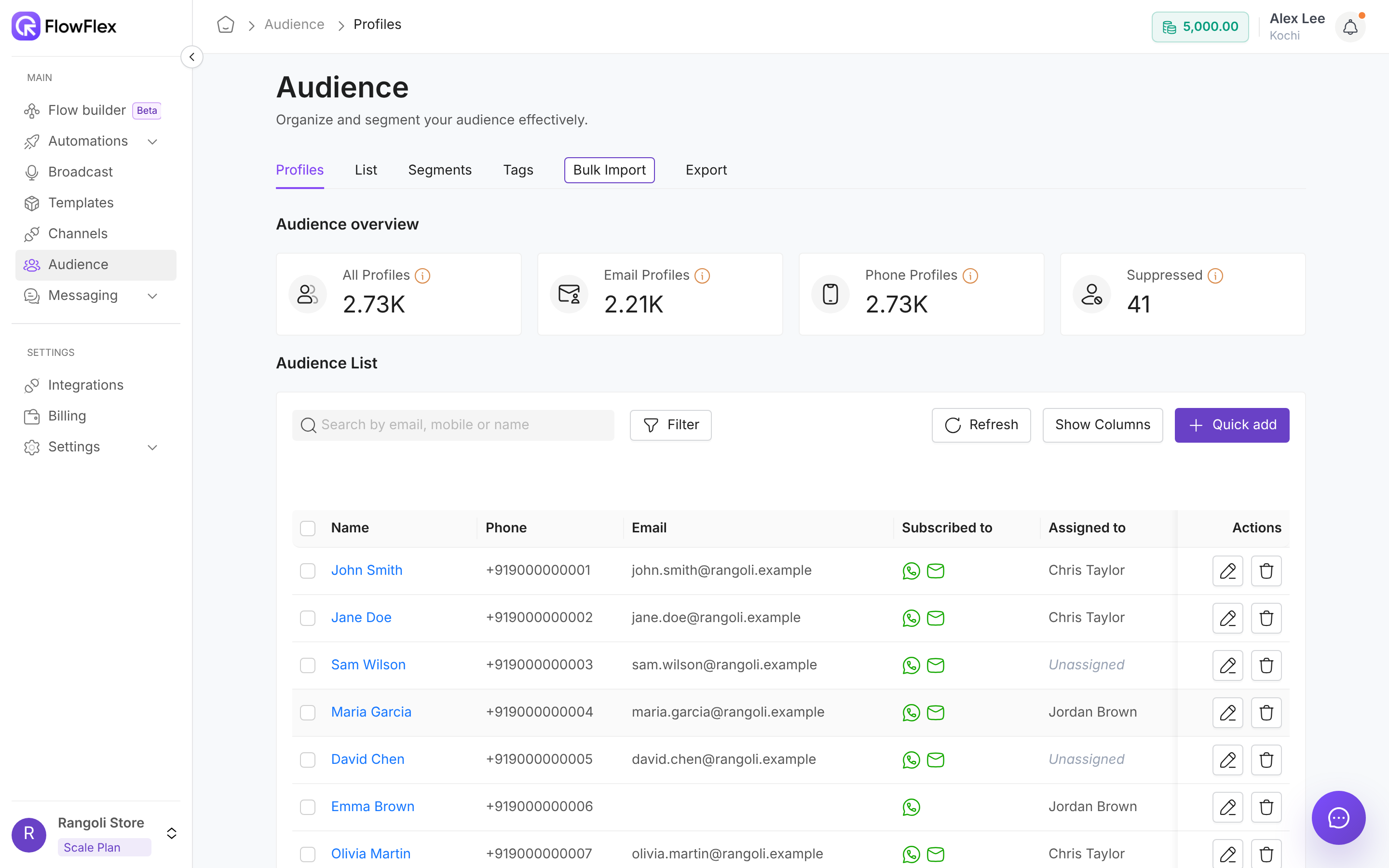Open the Bulk Import tab
The width and height of the screenshot is (1389, 868).
[x=609, y=170]
